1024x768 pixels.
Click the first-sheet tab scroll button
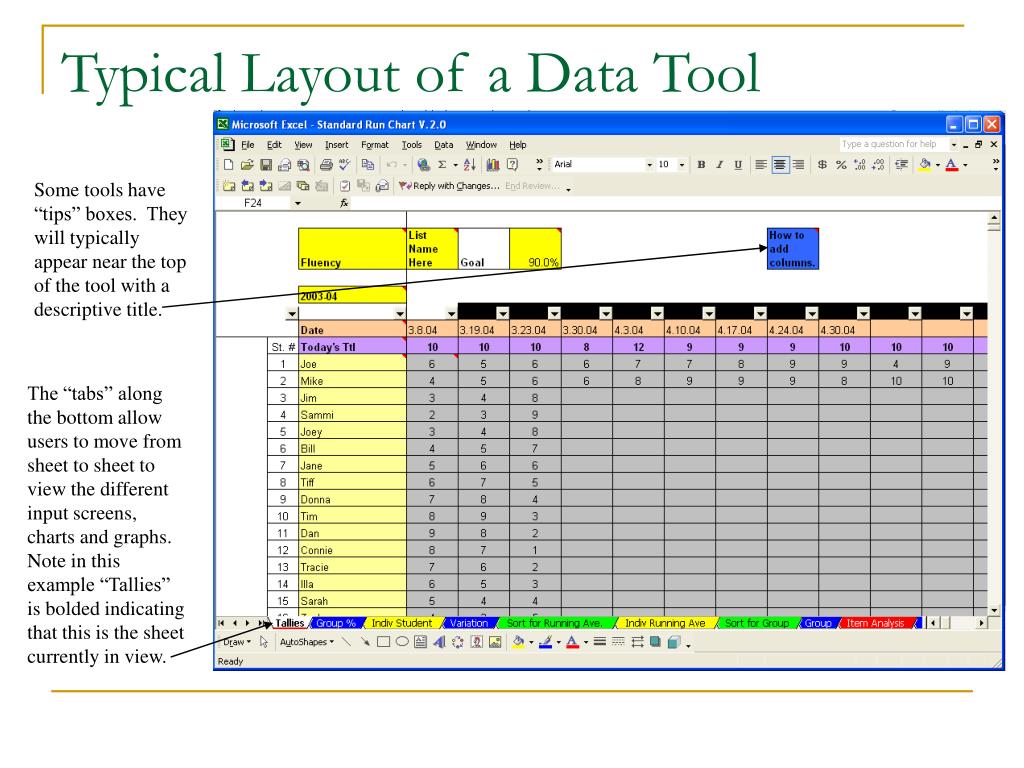click(221, 623)
